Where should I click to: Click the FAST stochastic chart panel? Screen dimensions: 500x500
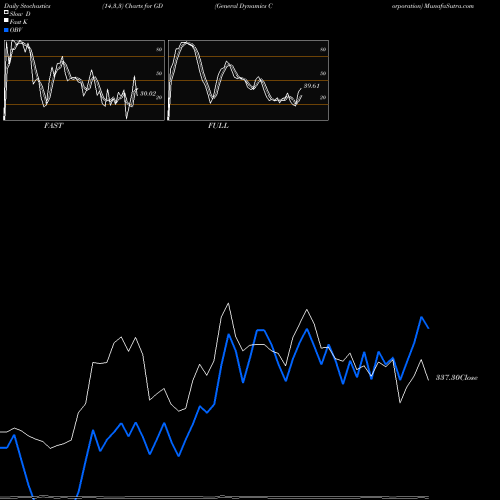tap(84, 80)
